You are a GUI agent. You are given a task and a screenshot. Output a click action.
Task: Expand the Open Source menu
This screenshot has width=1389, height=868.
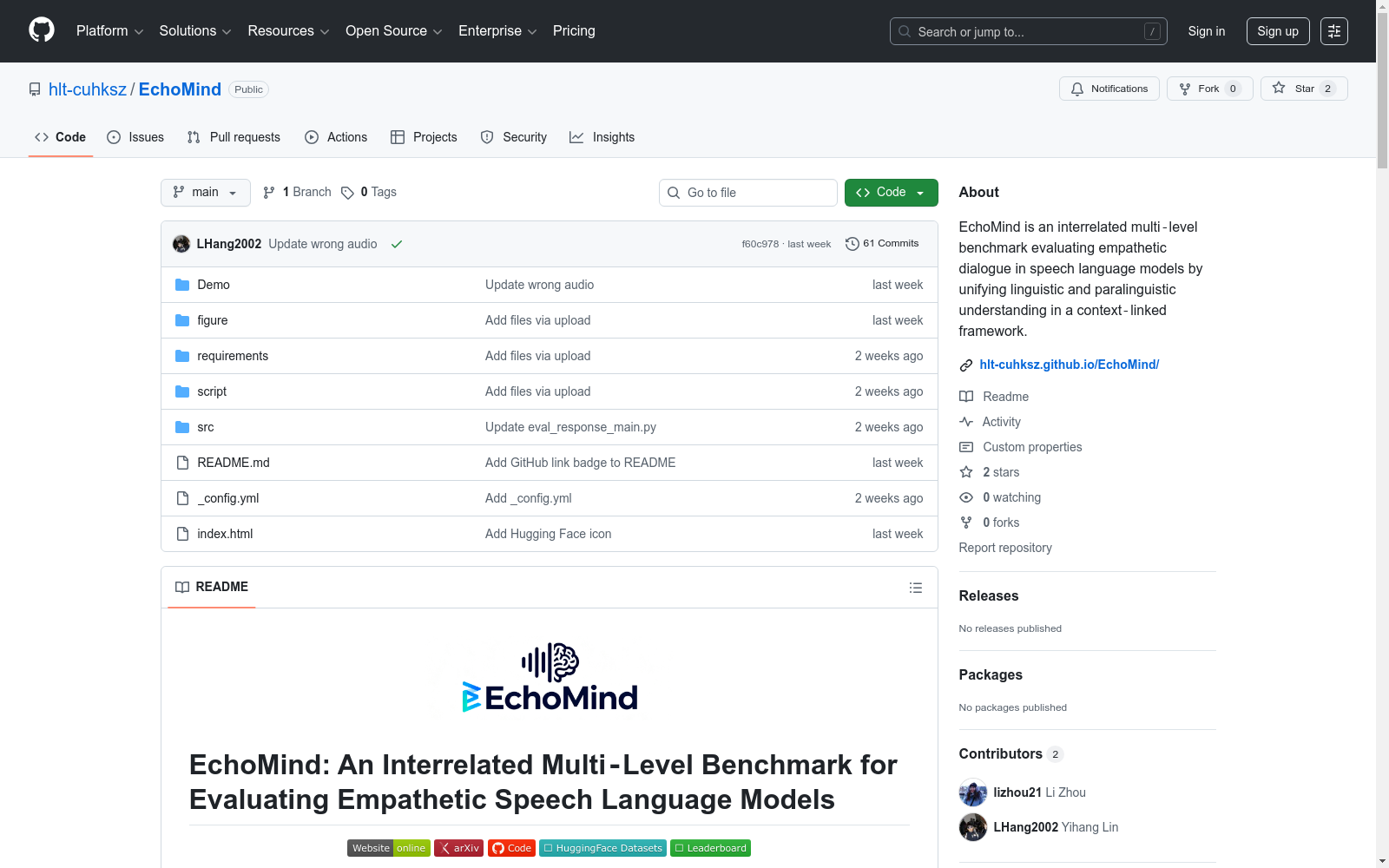(x=394, y=31)
